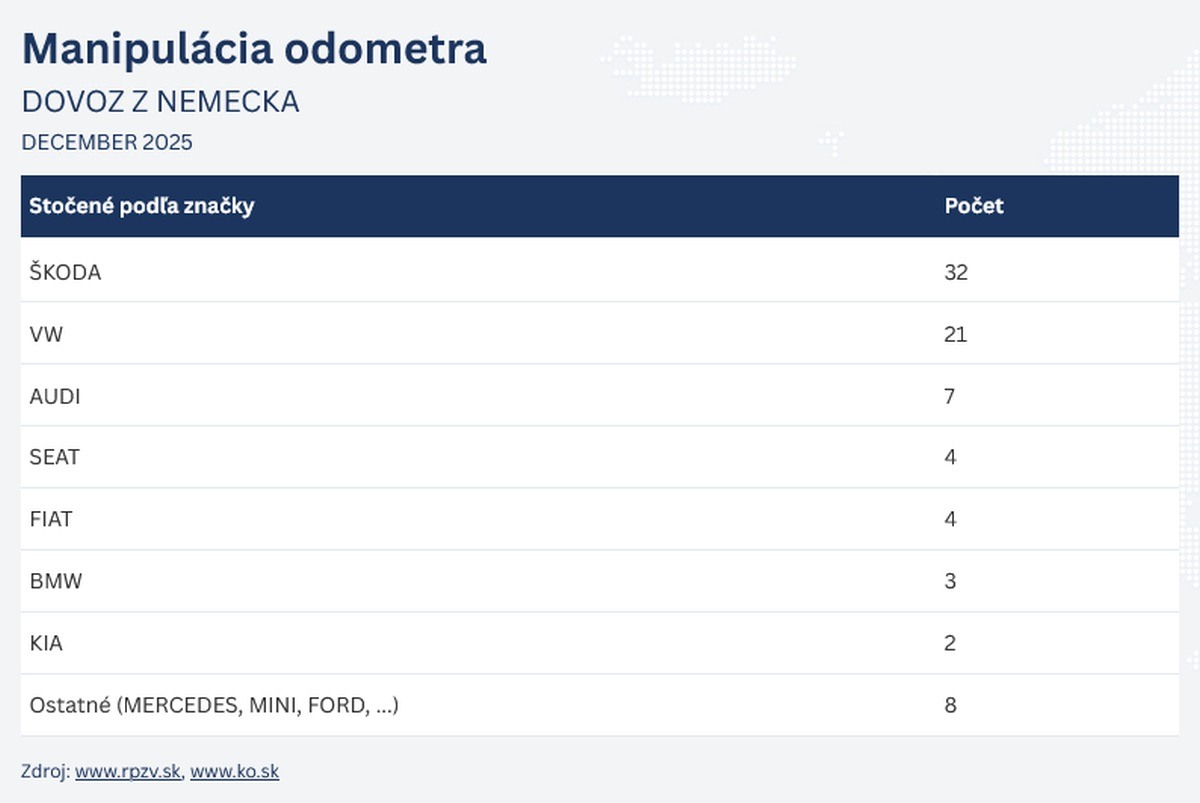
Task: Select the 'Ostatné (MERCEDES, MINI, FORD, ...)' cell
Action: point(215,705)
